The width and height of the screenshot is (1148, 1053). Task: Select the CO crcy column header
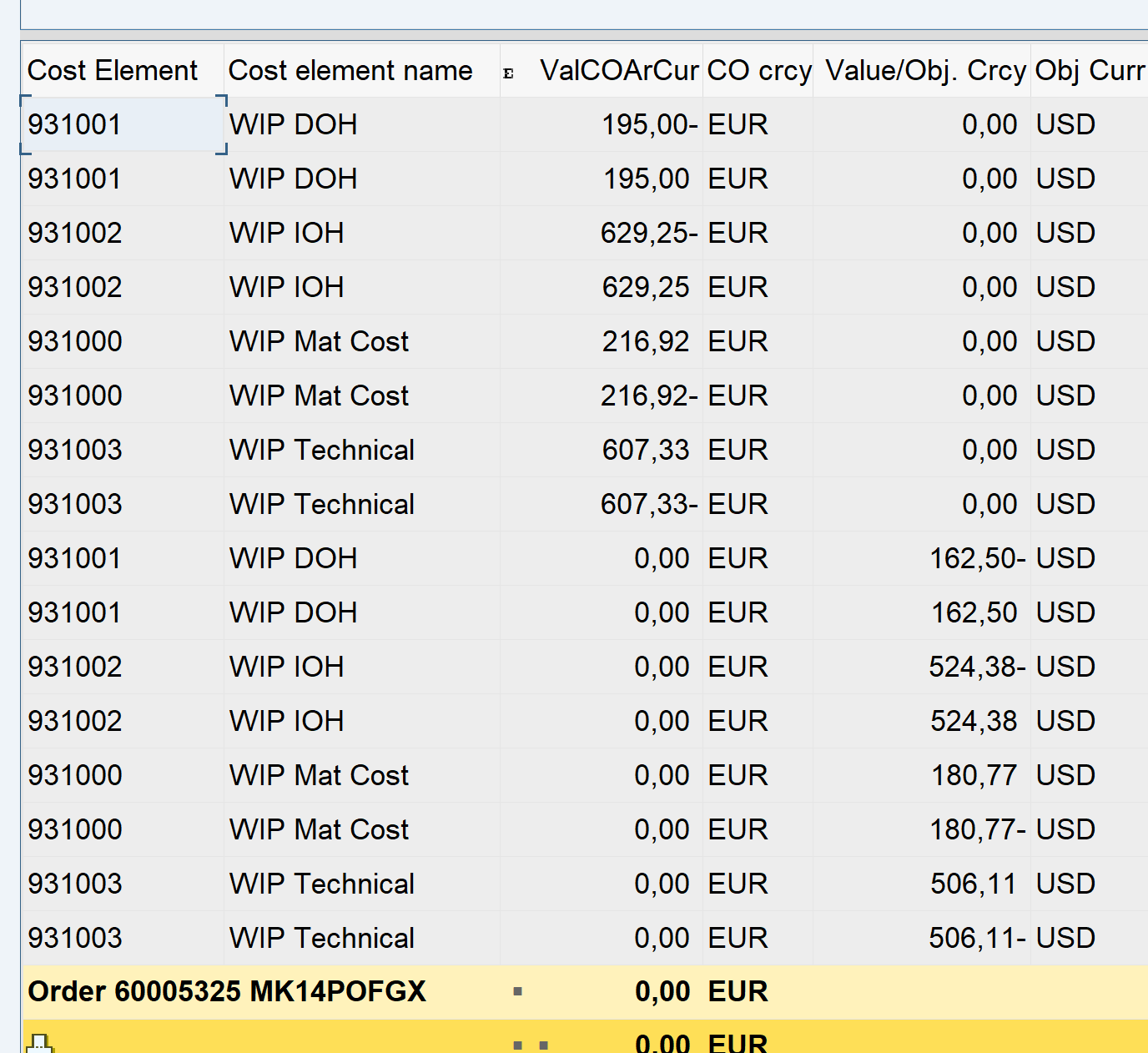[758, 71]
